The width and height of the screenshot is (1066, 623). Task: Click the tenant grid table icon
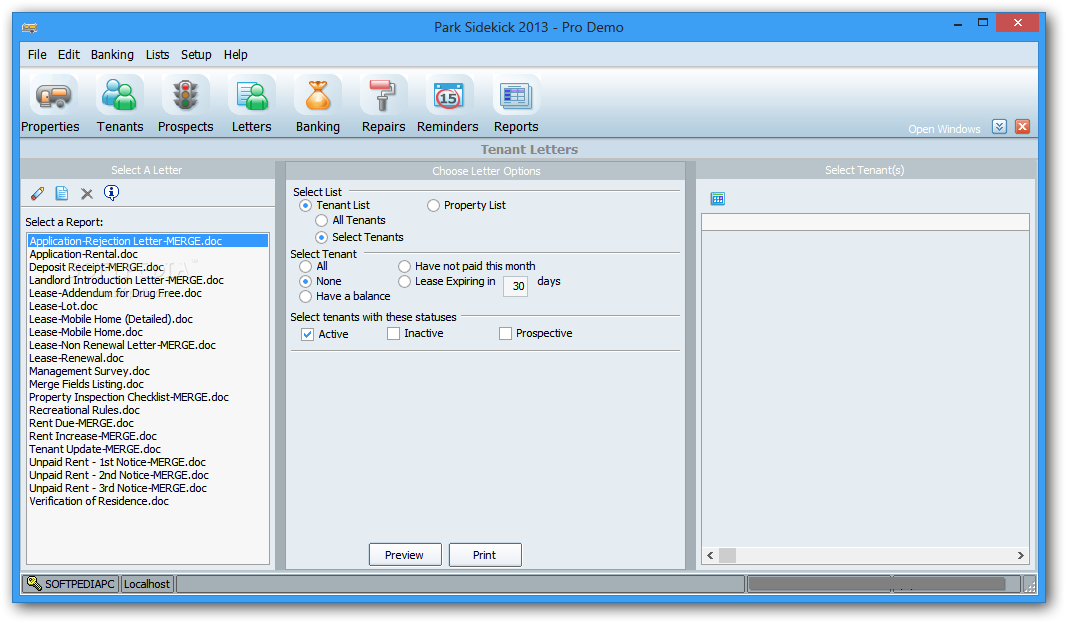(x=718, y=199)
